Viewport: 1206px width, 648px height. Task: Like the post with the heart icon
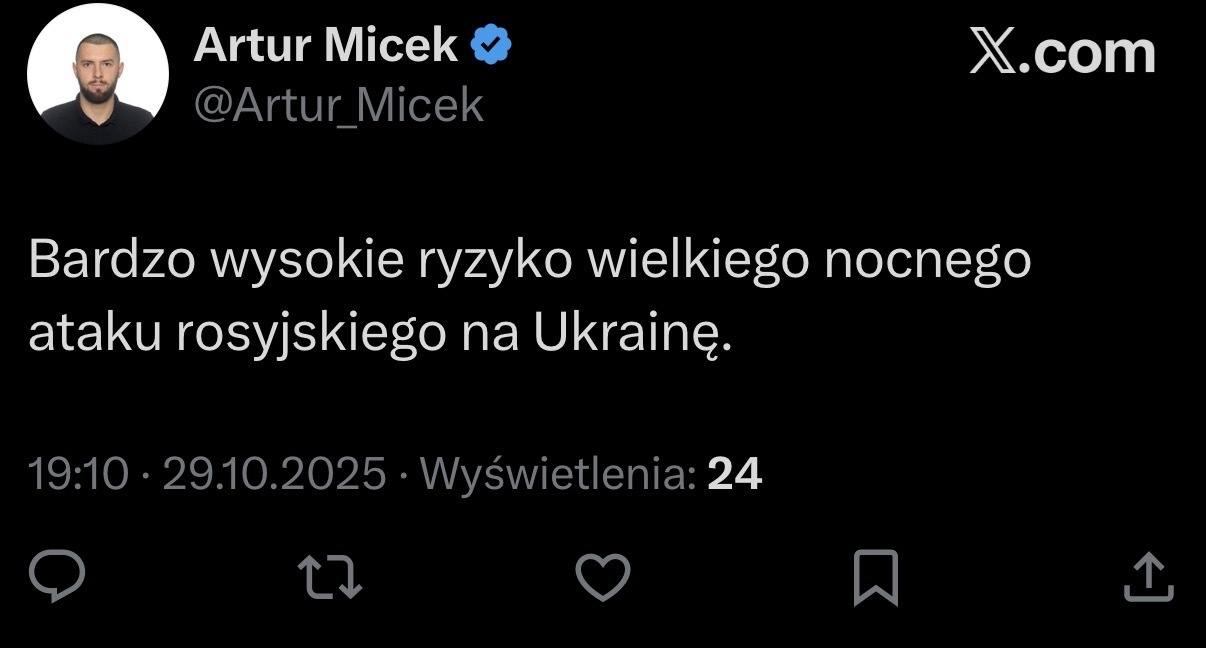click(604, 576)
